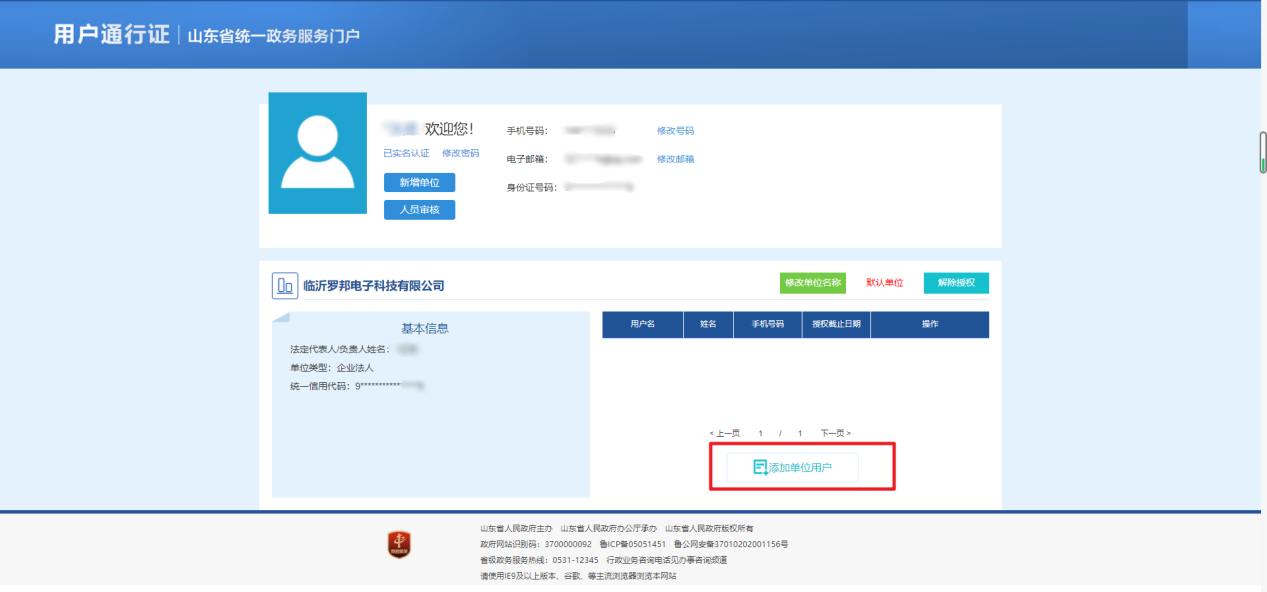The image size is (1267, 592).
Task: Click 添加单位用户 button
Action: [792, 467]
